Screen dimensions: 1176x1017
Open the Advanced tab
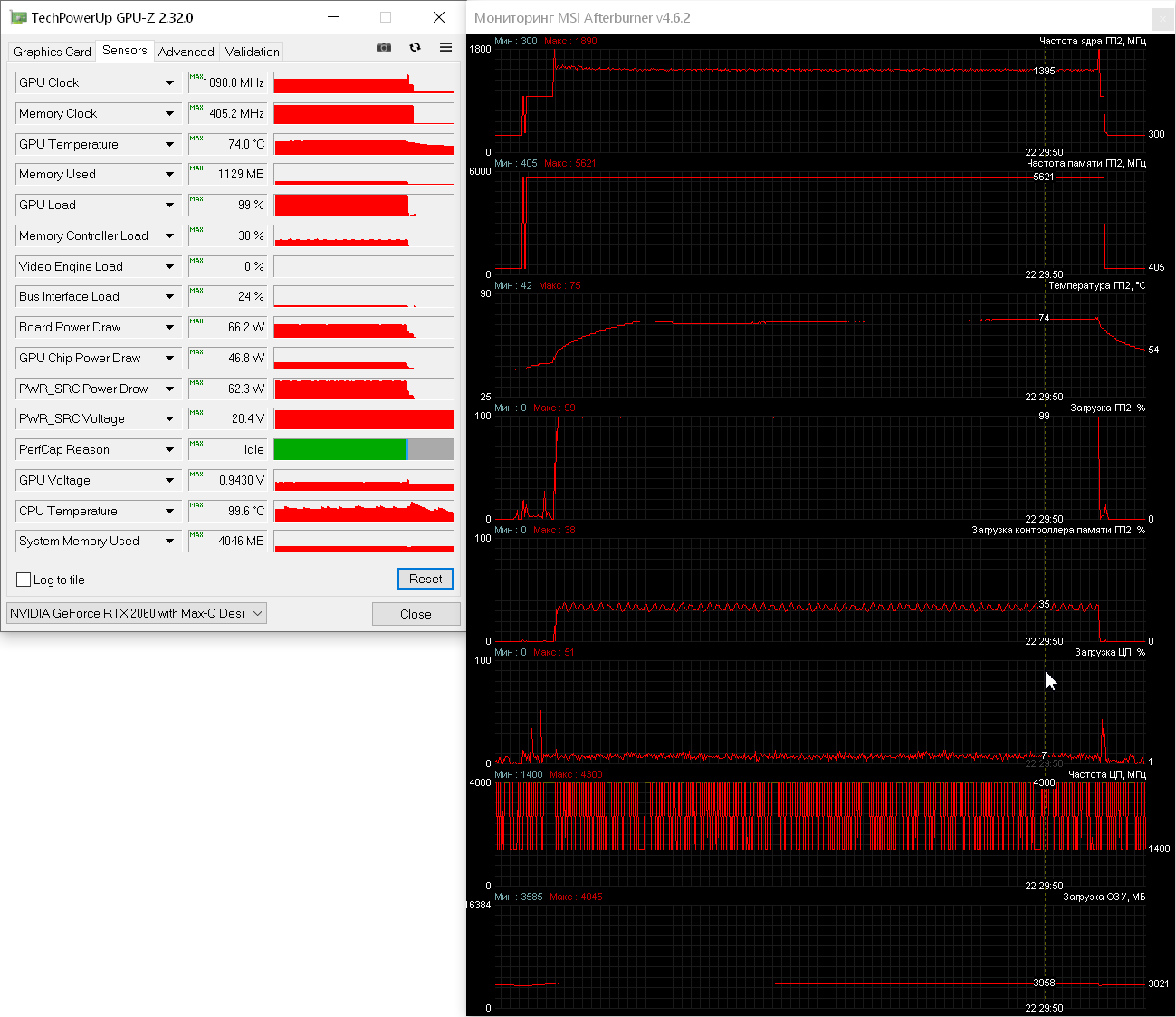click(186, 52)
